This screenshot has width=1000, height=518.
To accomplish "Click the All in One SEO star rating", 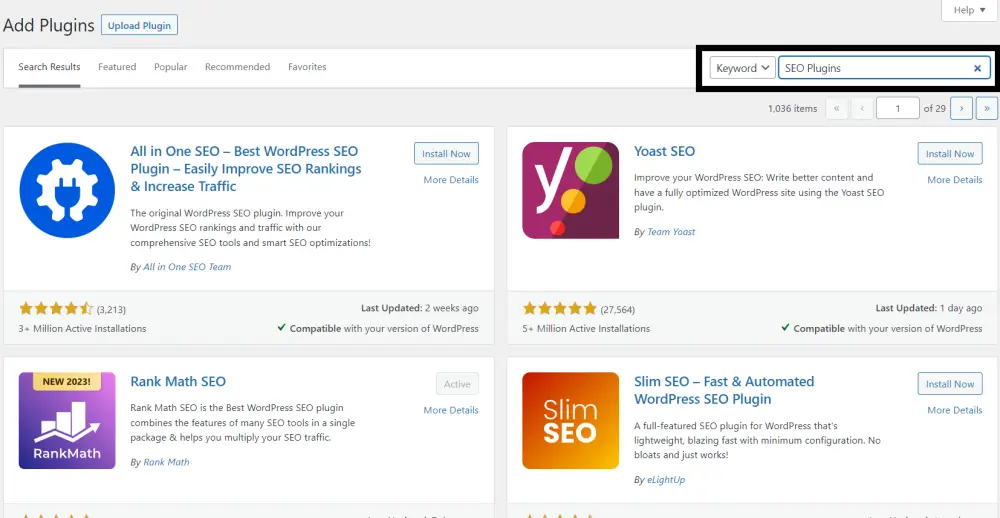I will 56,309.
